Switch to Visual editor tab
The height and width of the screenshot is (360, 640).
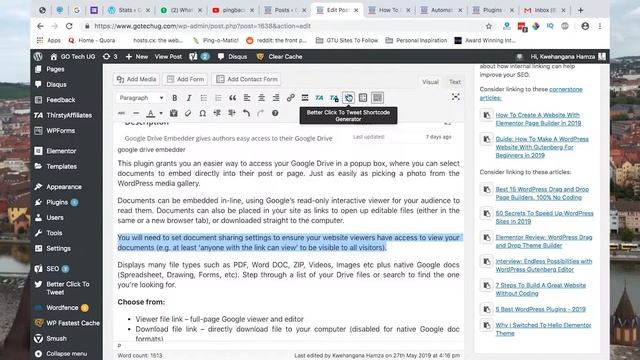(x=430, y=82)
